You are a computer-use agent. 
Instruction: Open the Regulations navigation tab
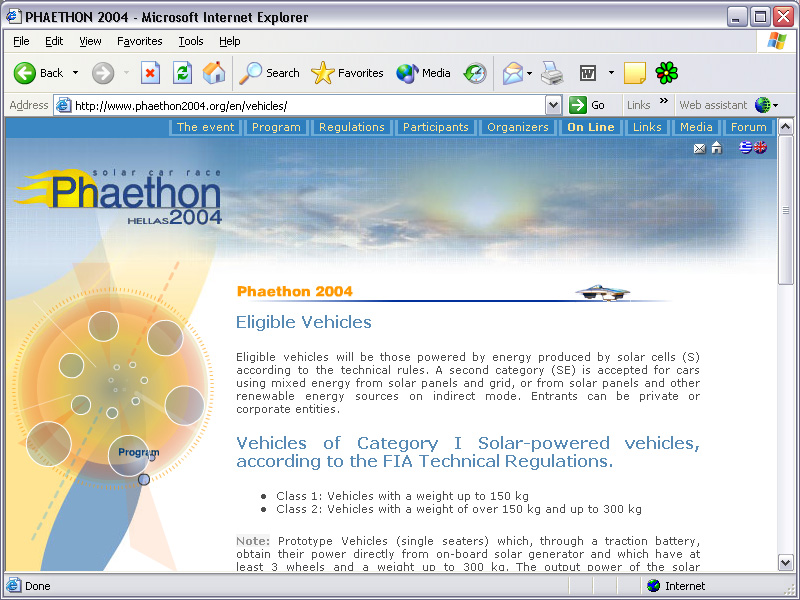[x=352, y=127]
